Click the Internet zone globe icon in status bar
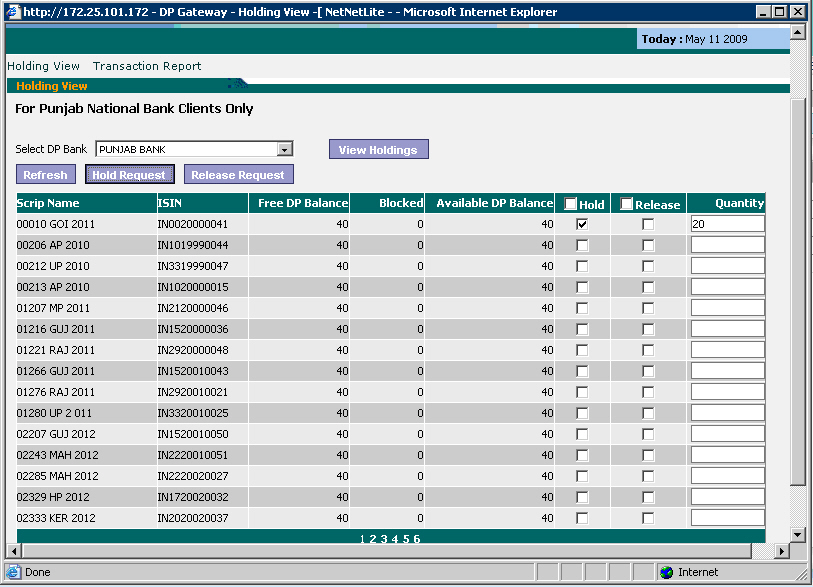 click(666, 572)
